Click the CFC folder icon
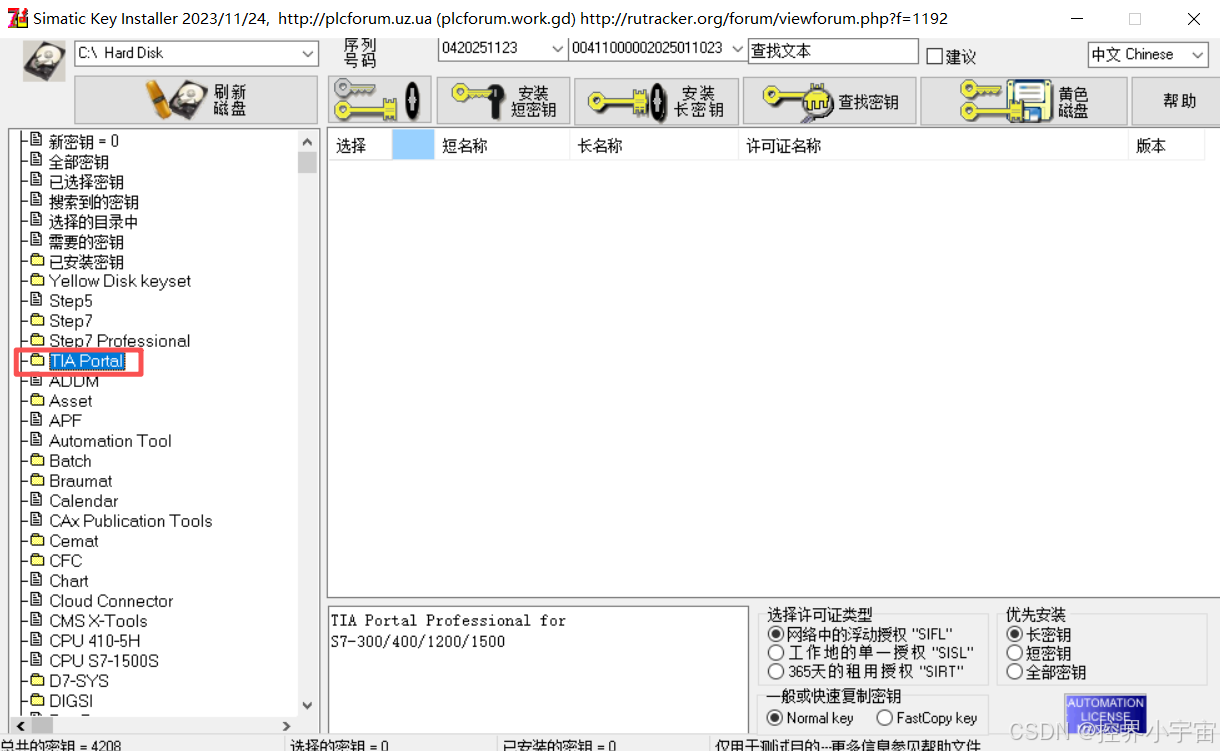This screenshot has width=1220, height=751. coord(37,560)
